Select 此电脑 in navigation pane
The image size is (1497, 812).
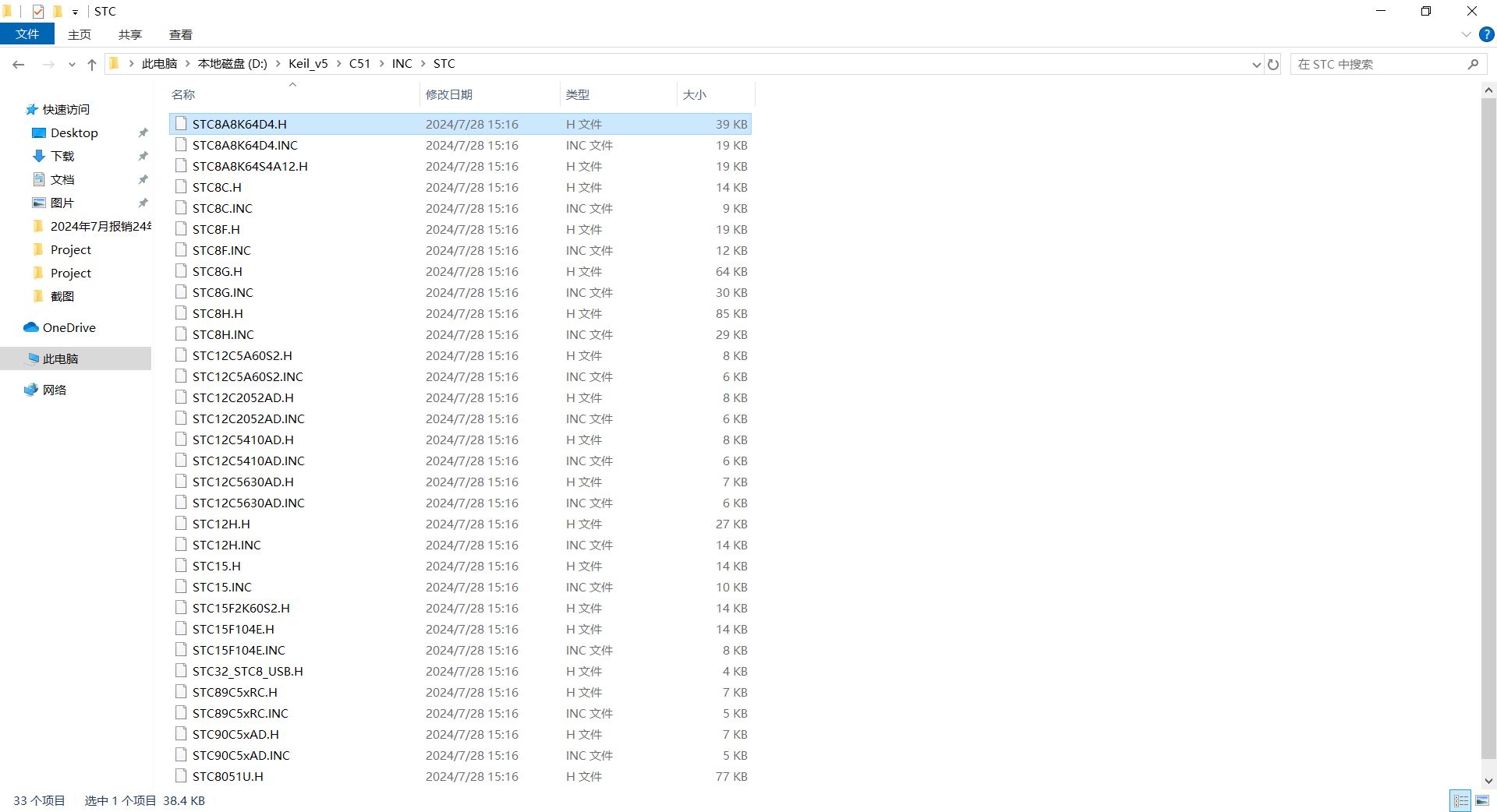point(76,358)
